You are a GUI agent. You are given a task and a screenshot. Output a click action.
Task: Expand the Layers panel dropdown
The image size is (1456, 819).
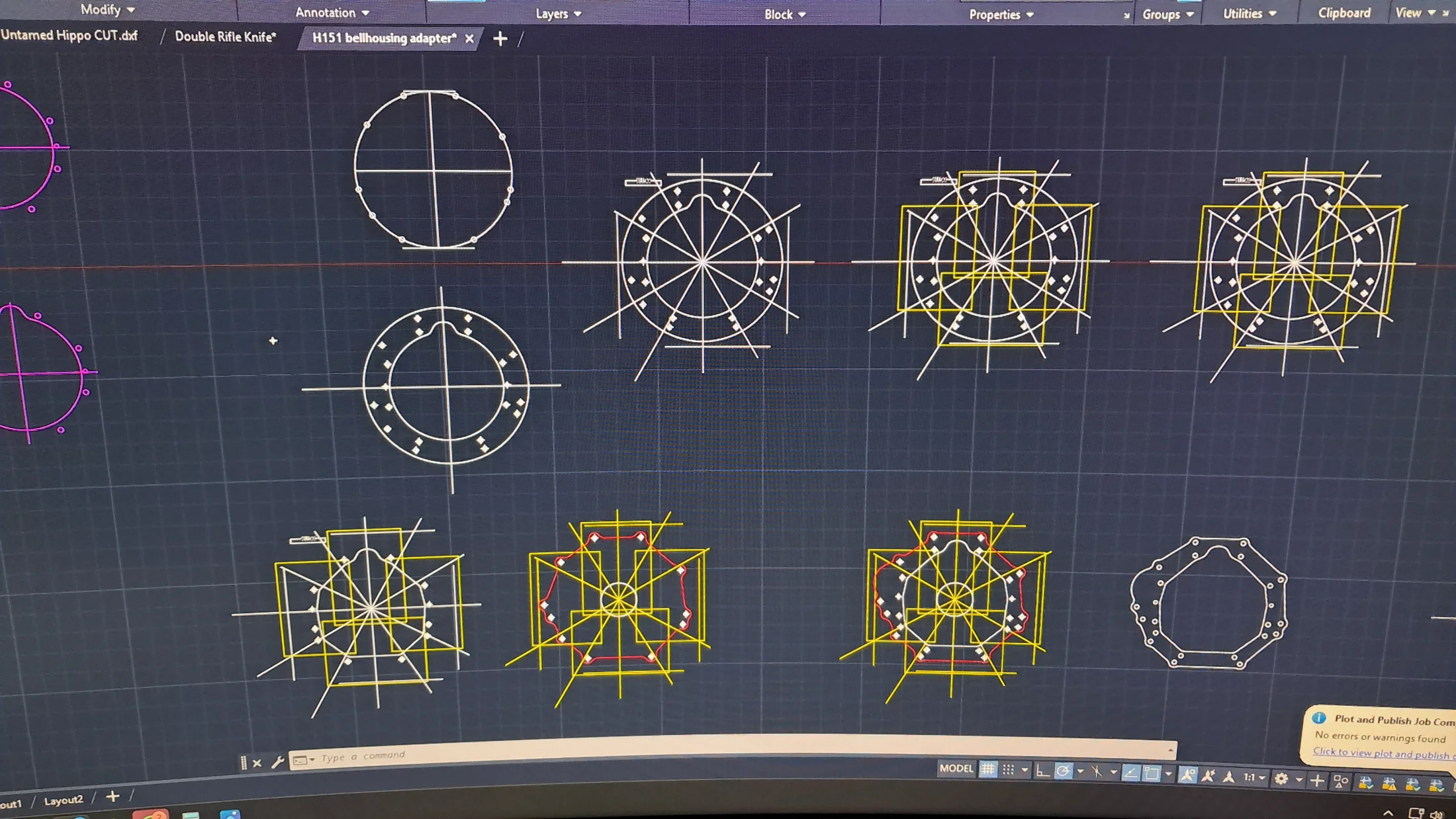pyautogui.click(x=577, y=14)
